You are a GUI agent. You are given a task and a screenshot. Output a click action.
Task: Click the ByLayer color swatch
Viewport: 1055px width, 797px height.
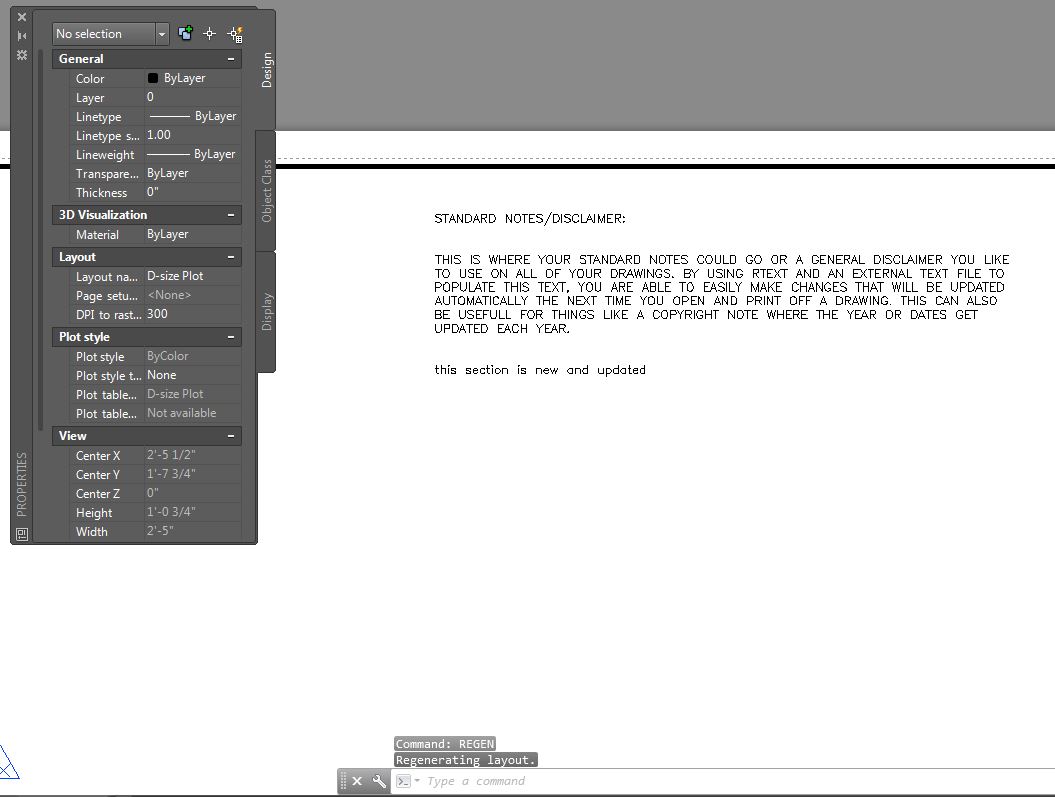pos(153,78)
